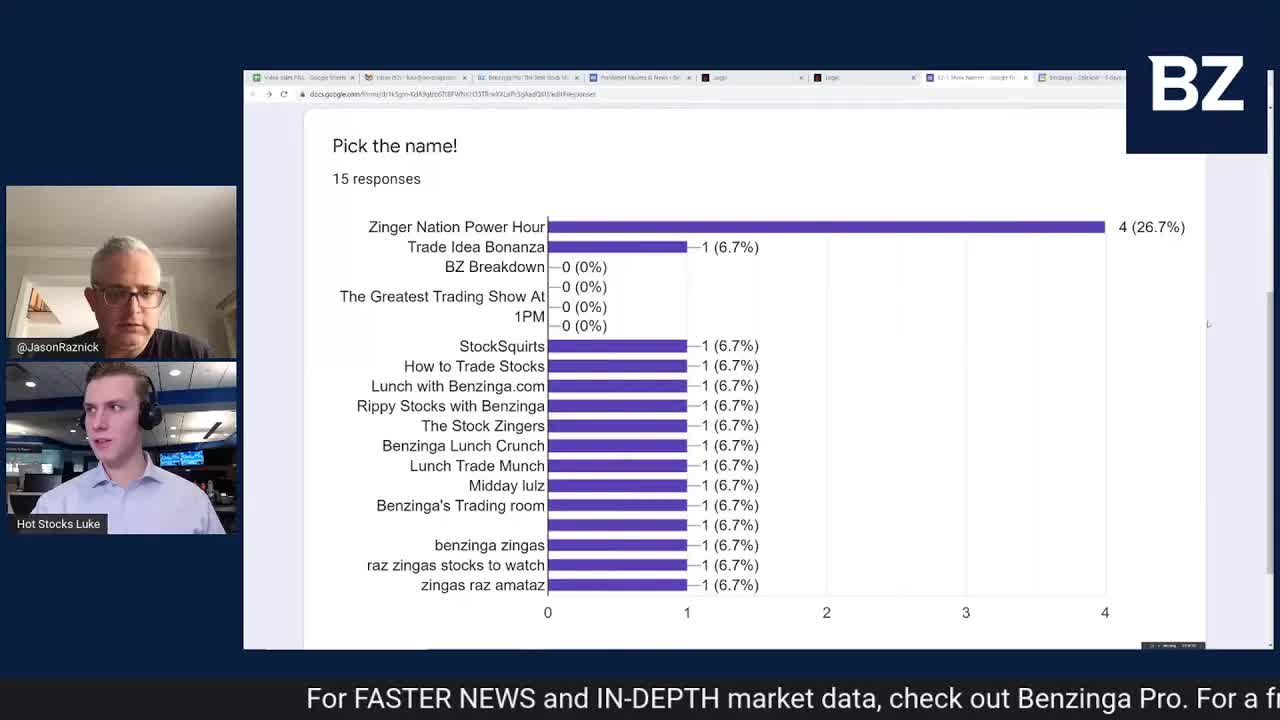Click the '0 (0%)' value beside BZ Breakdown
The image size is (1280, 720).
pyautogui.click(x=584, y=267)
